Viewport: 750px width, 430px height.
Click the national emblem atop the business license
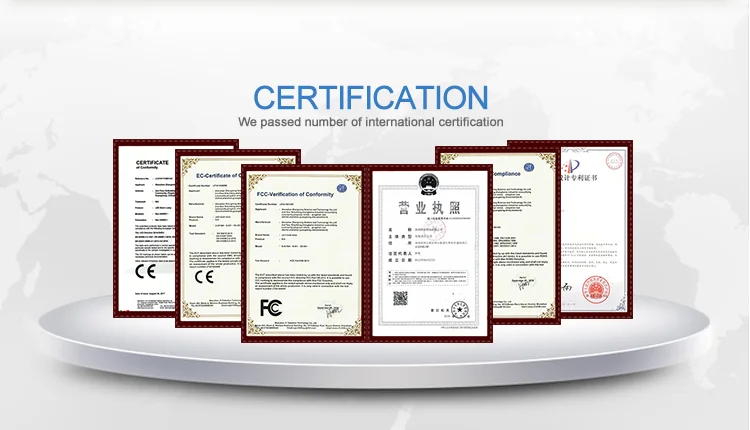[x=429, y=184]
